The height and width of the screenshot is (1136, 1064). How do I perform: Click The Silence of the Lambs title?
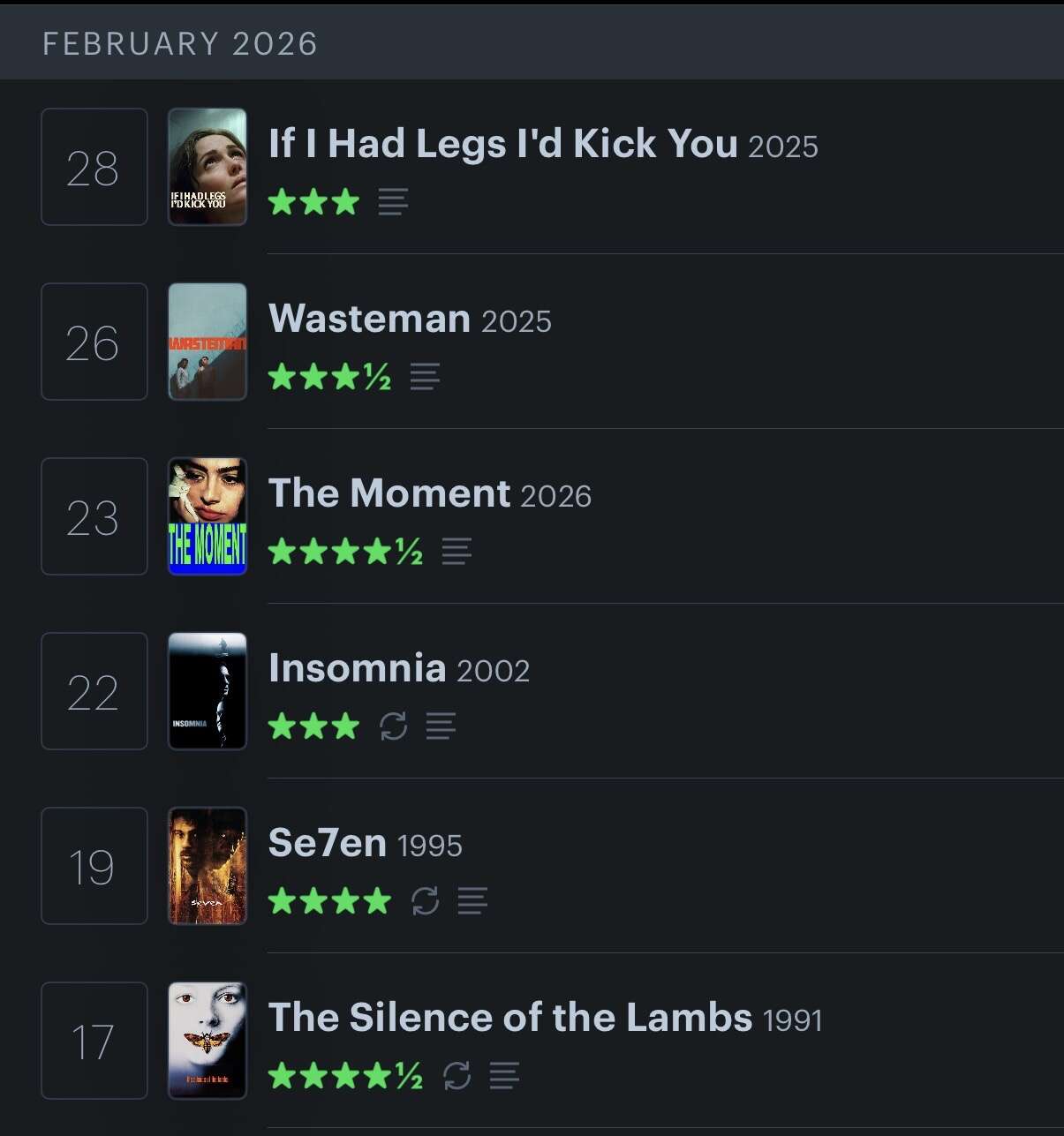point(509,1018)
